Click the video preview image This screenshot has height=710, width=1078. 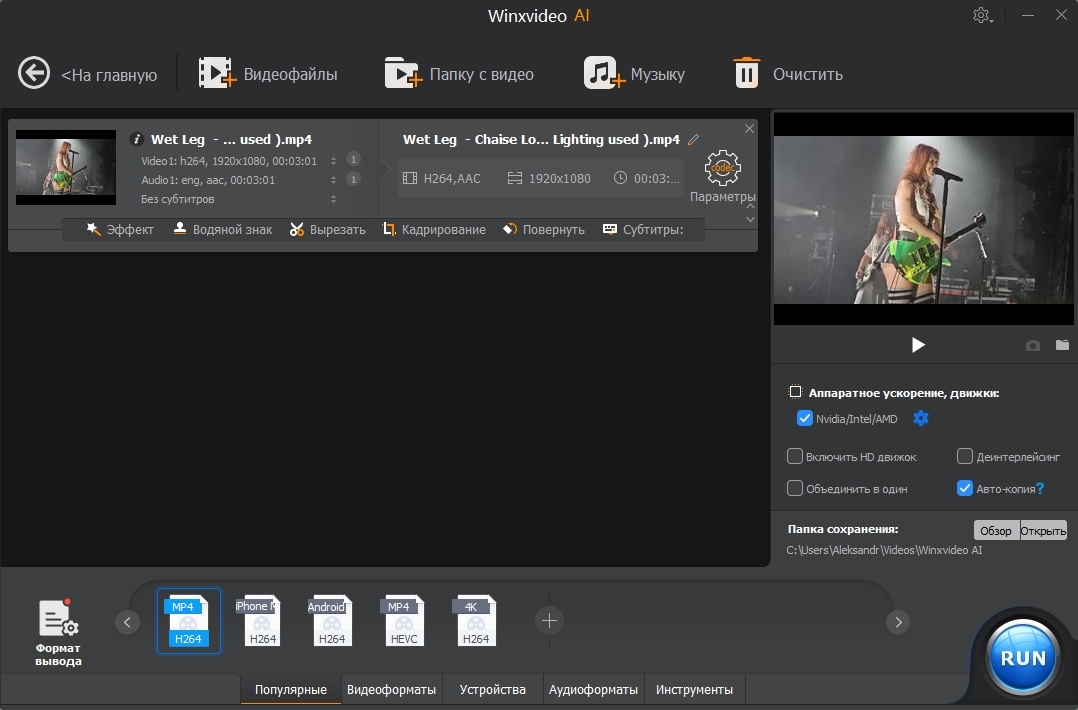pos(923,219)
